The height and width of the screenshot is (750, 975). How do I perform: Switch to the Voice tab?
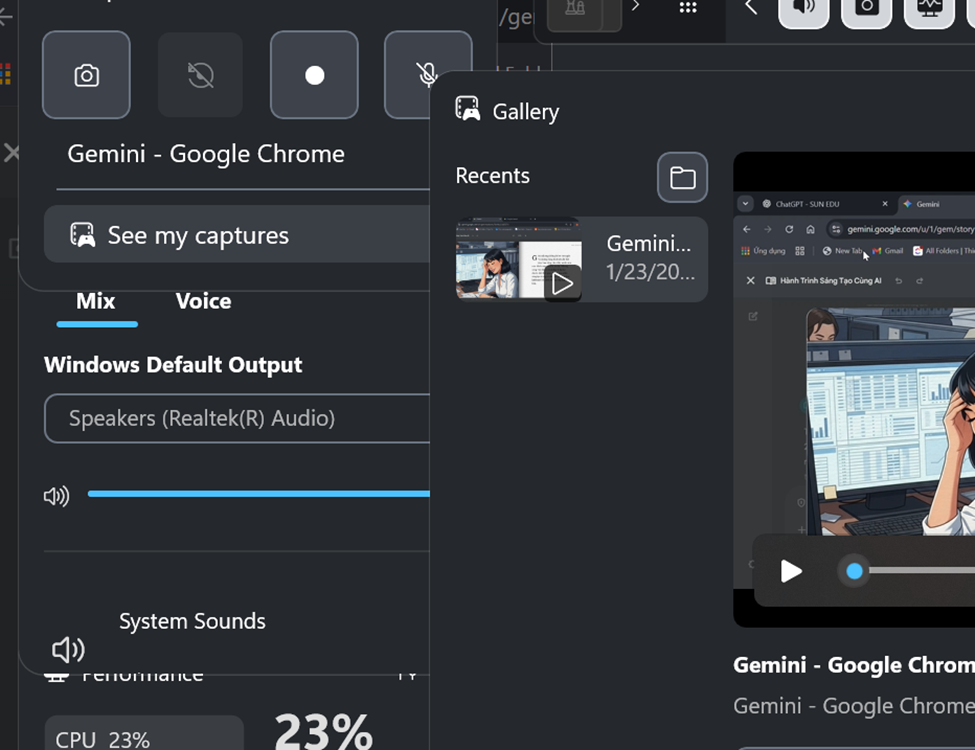pos(203,301)
